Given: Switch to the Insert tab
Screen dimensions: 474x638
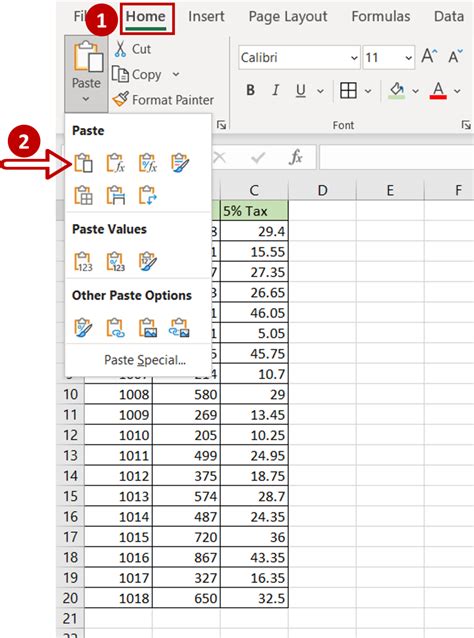Looking at the screenshot, I should [x=206, y=16].
